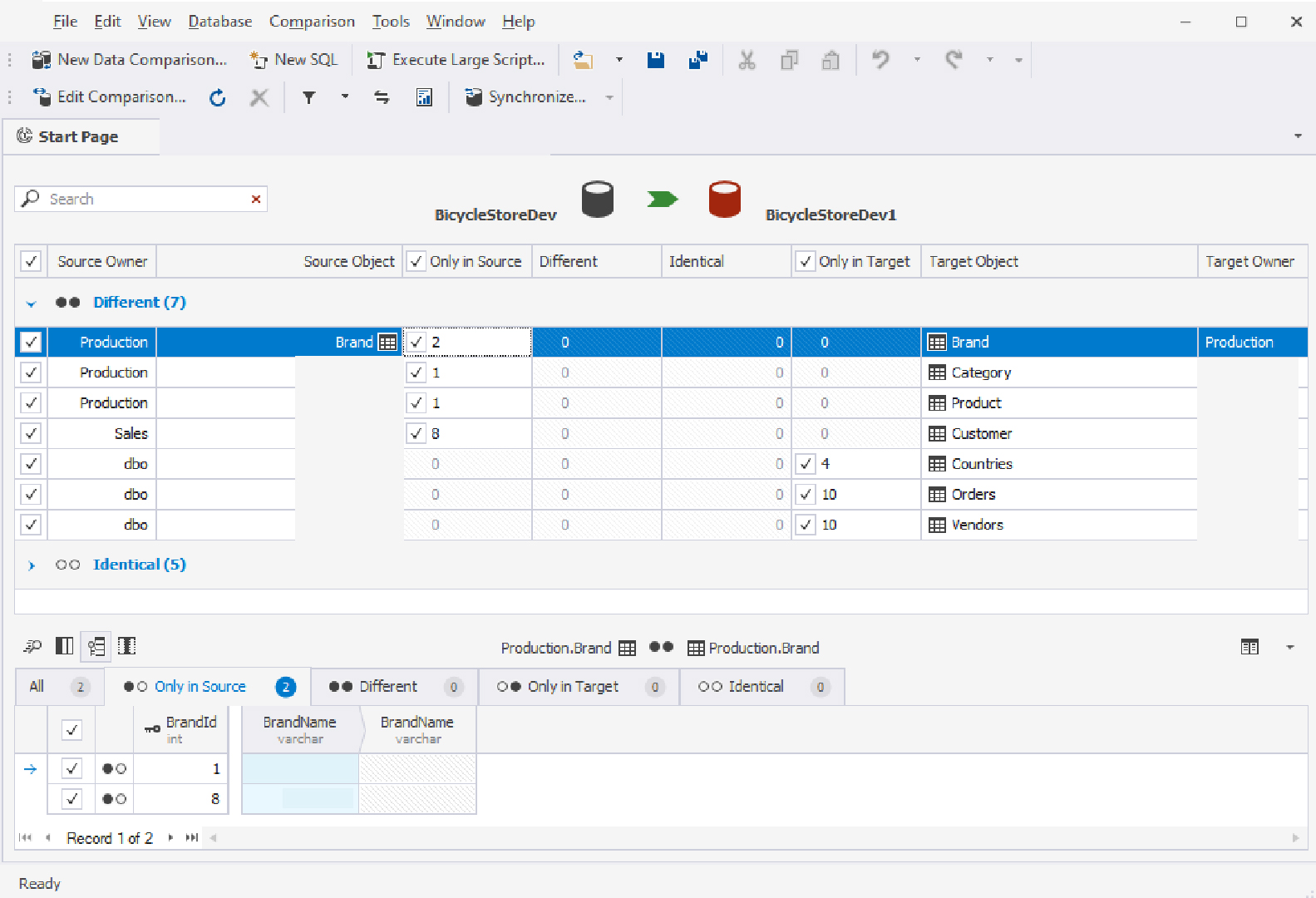The height and width of the screenshot is (898, 1316).
Task: Click the Cut scissors icon
Action: point(747,60)
